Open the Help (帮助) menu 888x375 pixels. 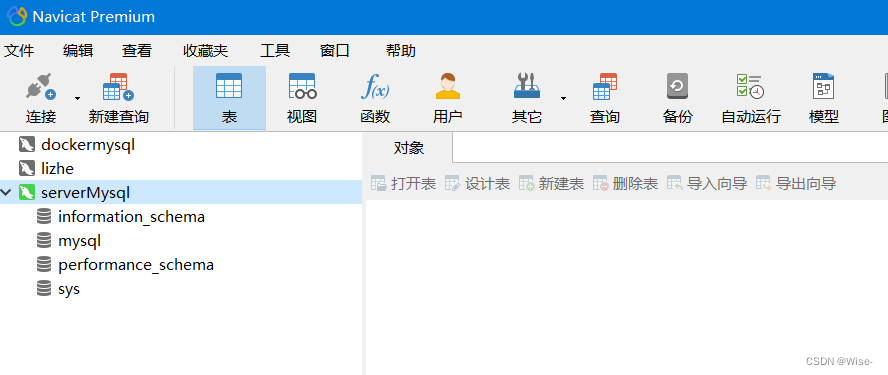400,51
